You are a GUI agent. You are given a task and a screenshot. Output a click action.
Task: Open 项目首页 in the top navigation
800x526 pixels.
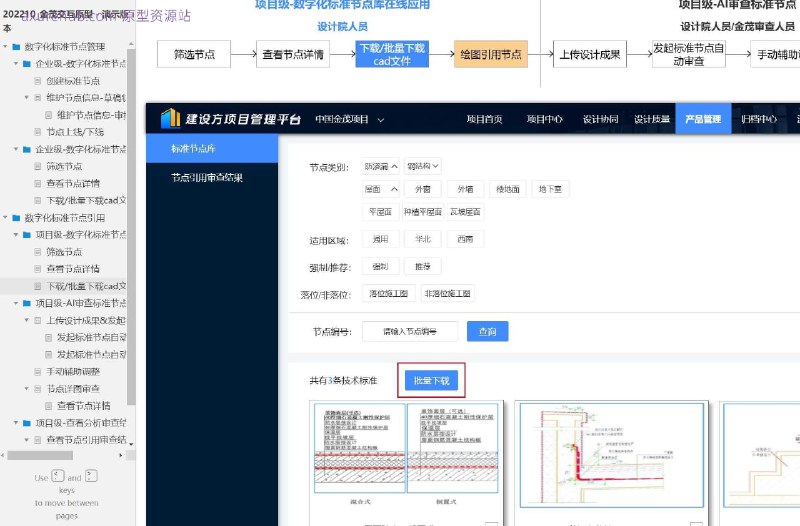coord(484,119)
